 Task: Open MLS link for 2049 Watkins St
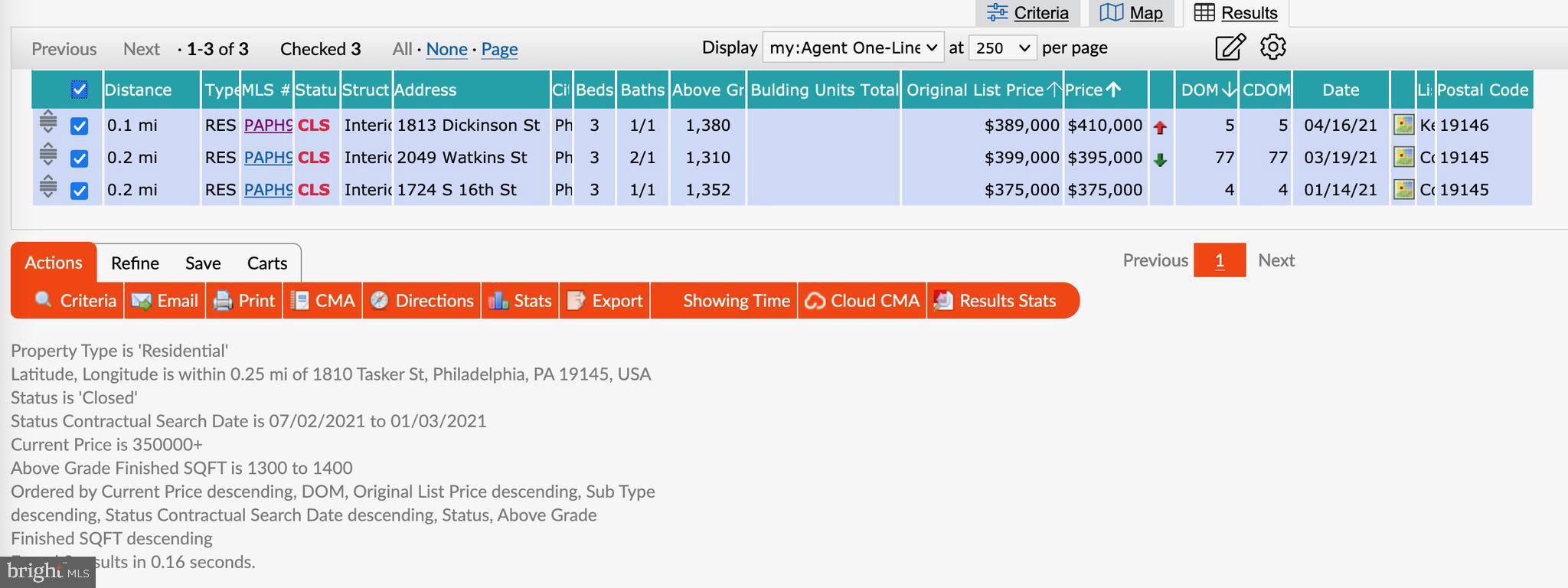click(x=268, y=157)
